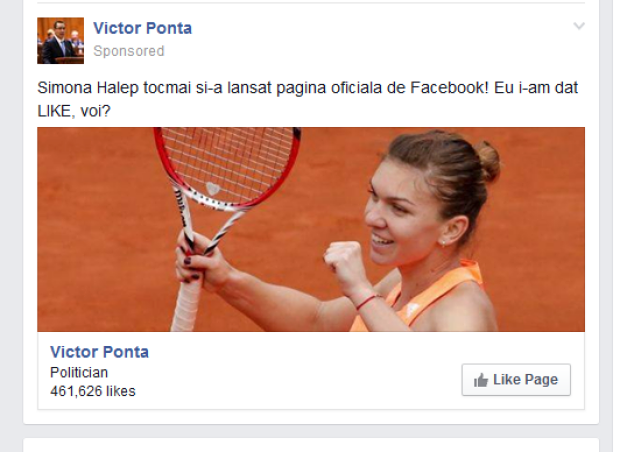Click Victor Ponta's profile picture

[x=60, y=40]
